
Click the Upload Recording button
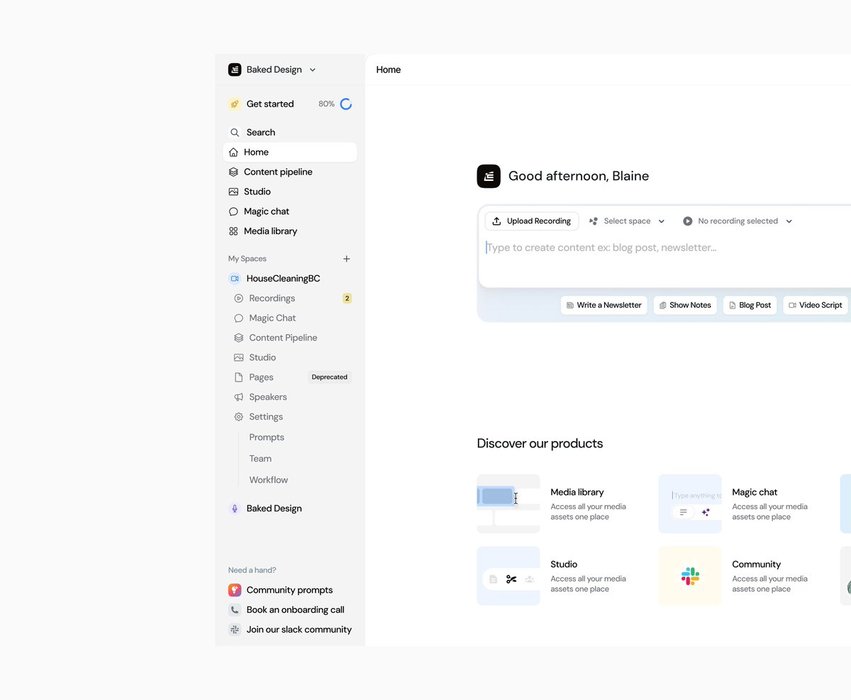point(532,221)
